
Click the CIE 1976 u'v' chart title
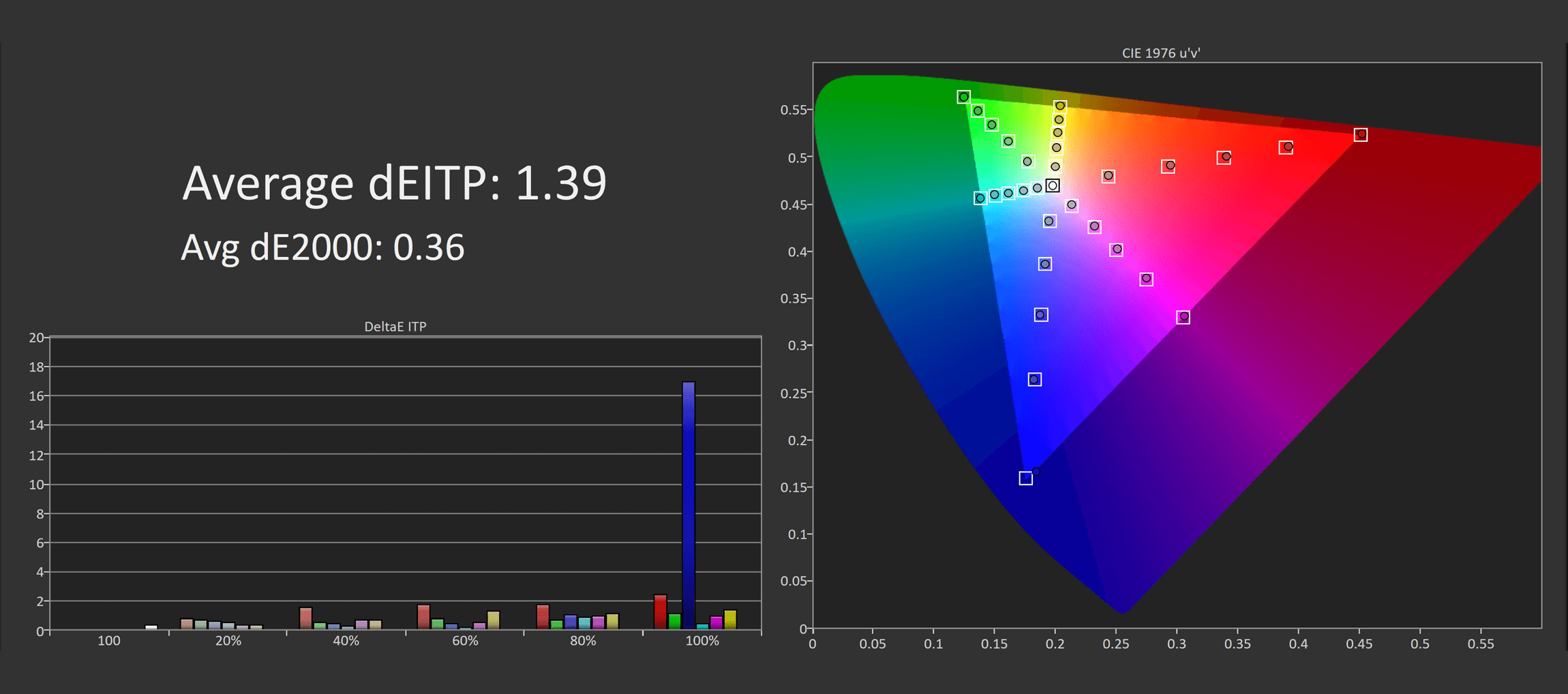[1160, 53]
